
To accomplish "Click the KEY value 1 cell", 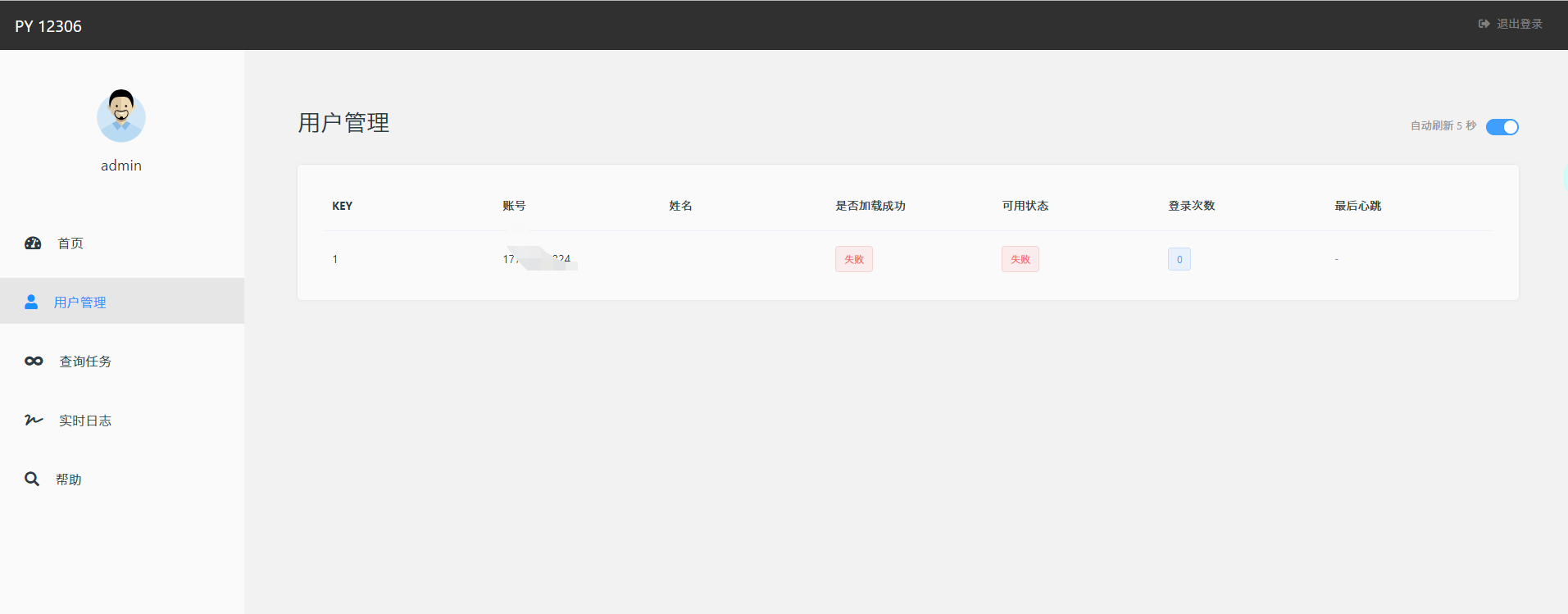I will coord(335,259).
